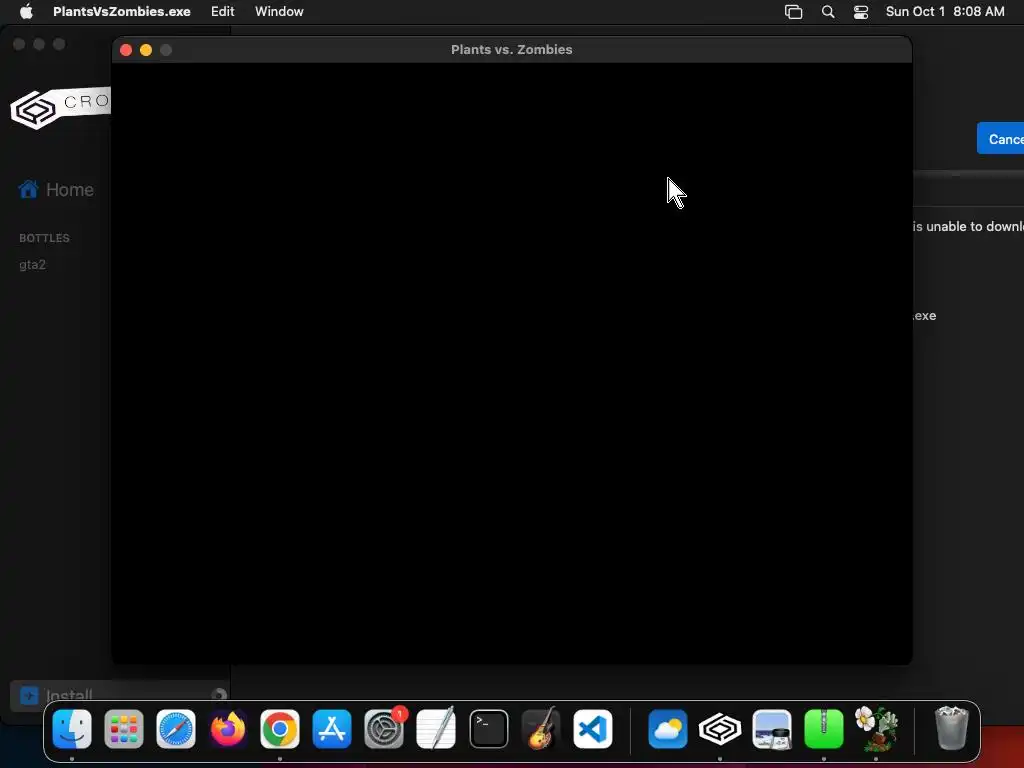Image resolution: width=1024 pixels, height=768 pixels.
Task: Open Preview from the Dock
Action: (772, 729)
